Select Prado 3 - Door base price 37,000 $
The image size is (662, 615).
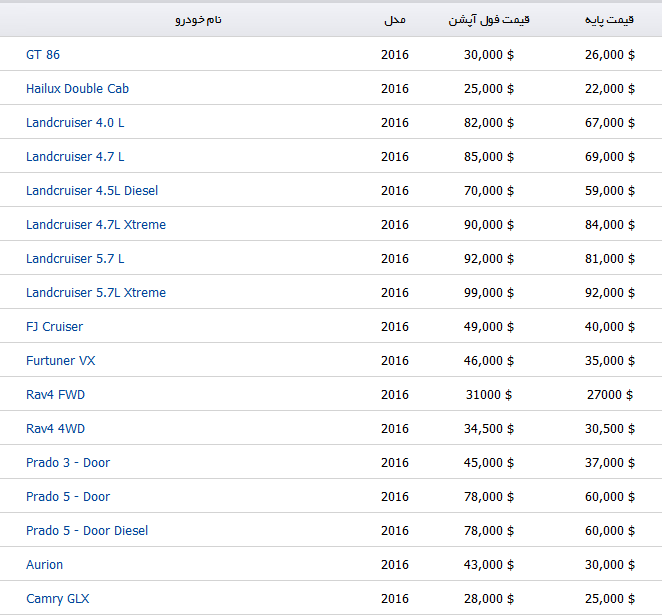(610, 462)
